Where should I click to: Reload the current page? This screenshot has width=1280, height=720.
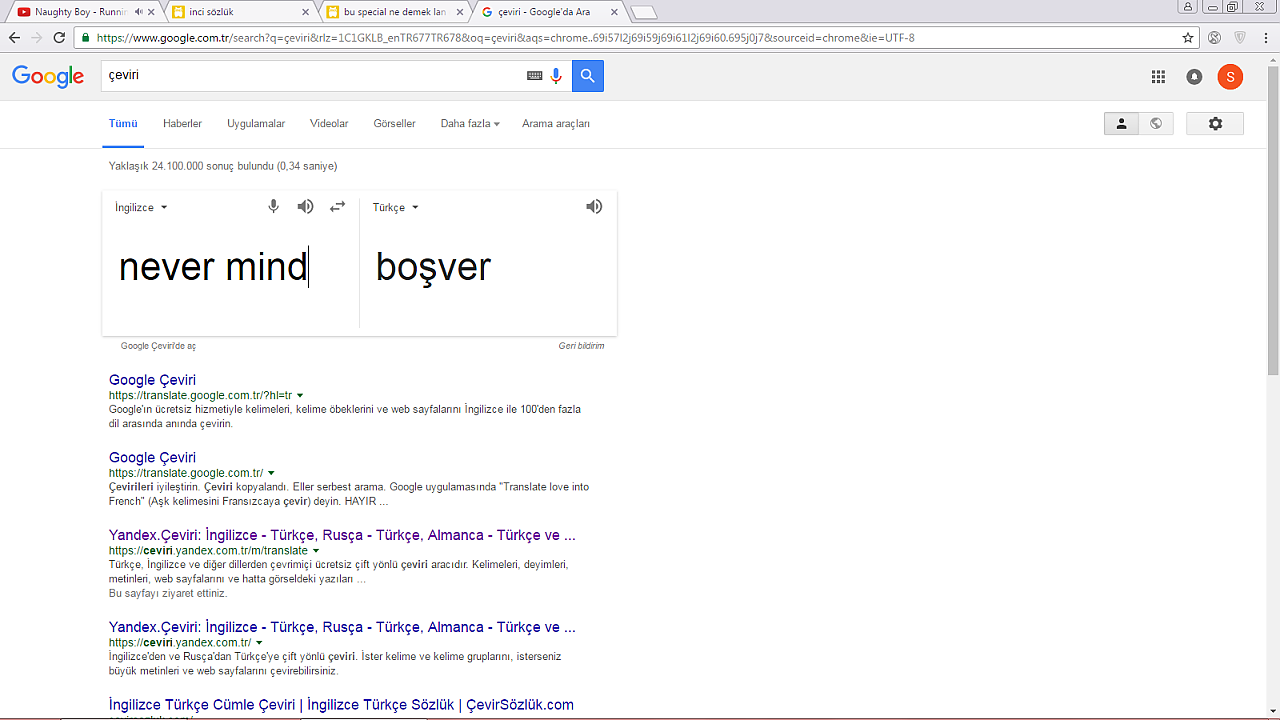click(60, 38)
